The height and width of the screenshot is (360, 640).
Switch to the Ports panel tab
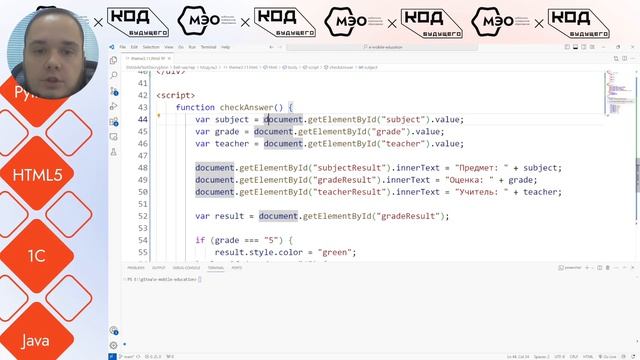point(237,268)
